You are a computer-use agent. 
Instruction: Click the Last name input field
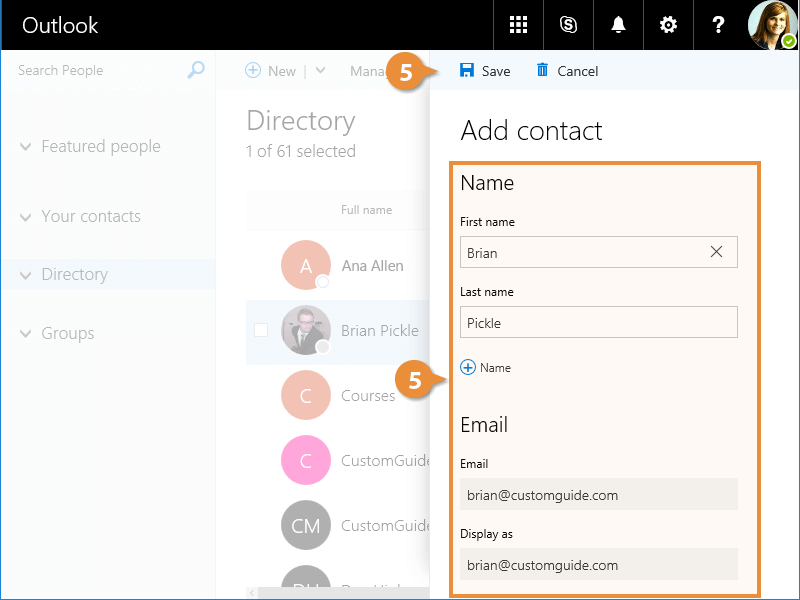598,322
